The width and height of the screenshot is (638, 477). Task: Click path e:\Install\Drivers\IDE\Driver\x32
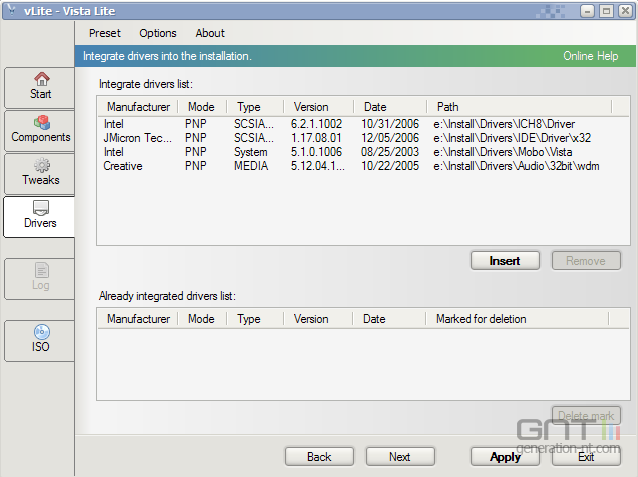pos(512,138)
